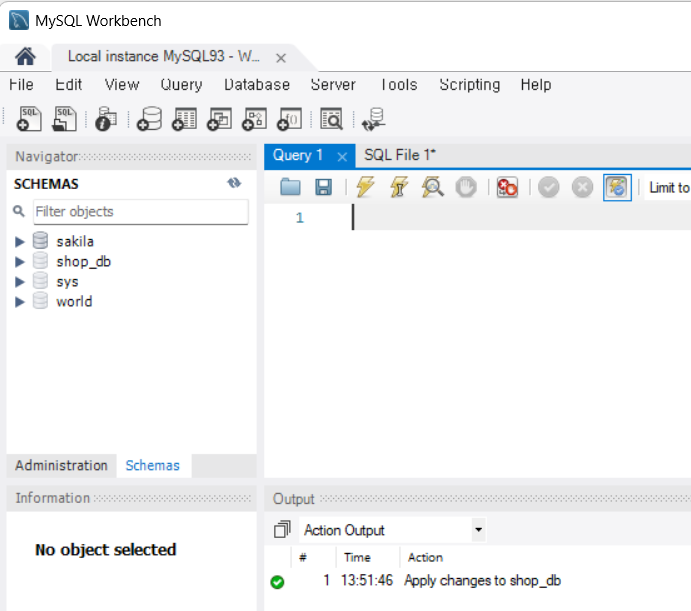
Task: Click the 13:51:46 time cell
Action: click(367, 581)
